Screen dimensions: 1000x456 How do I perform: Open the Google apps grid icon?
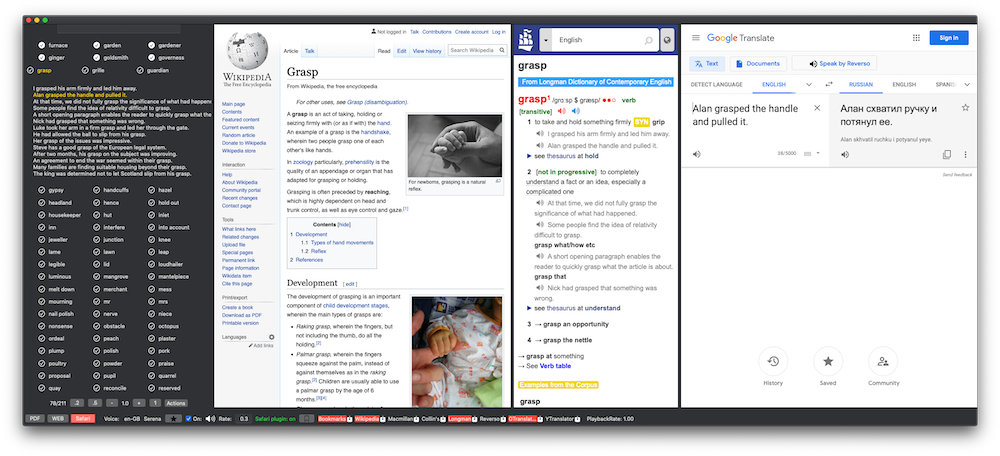click(x=915, y=38)
